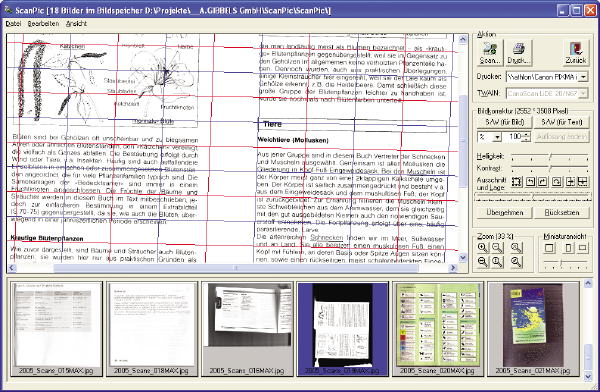600x392 pixels.
Task: Open the greyed-out TWAIN source dropdown
Action: point(583,93)
